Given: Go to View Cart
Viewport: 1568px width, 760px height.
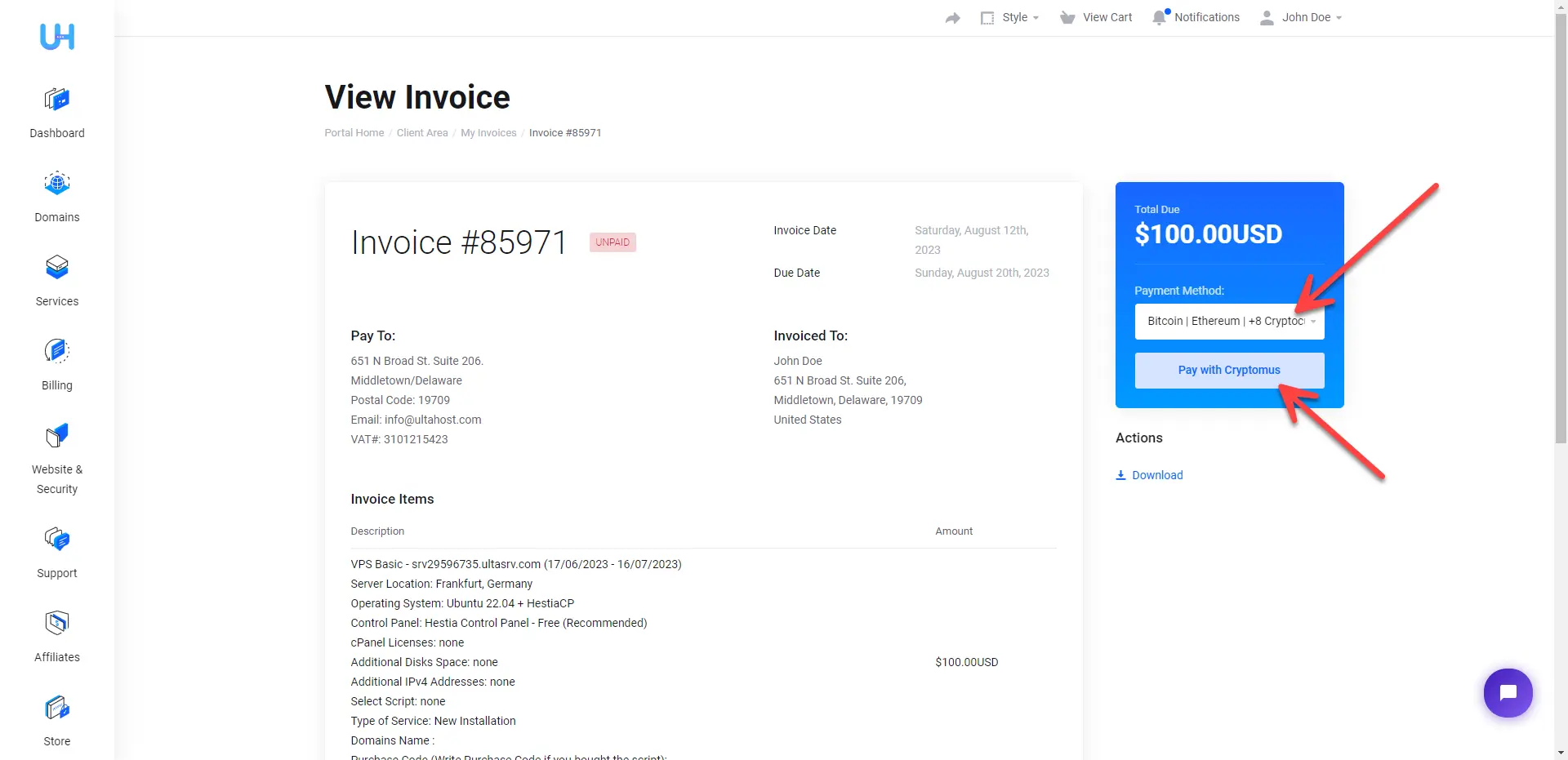Looking at the screenshot, I should click(x=1107, y=17).
